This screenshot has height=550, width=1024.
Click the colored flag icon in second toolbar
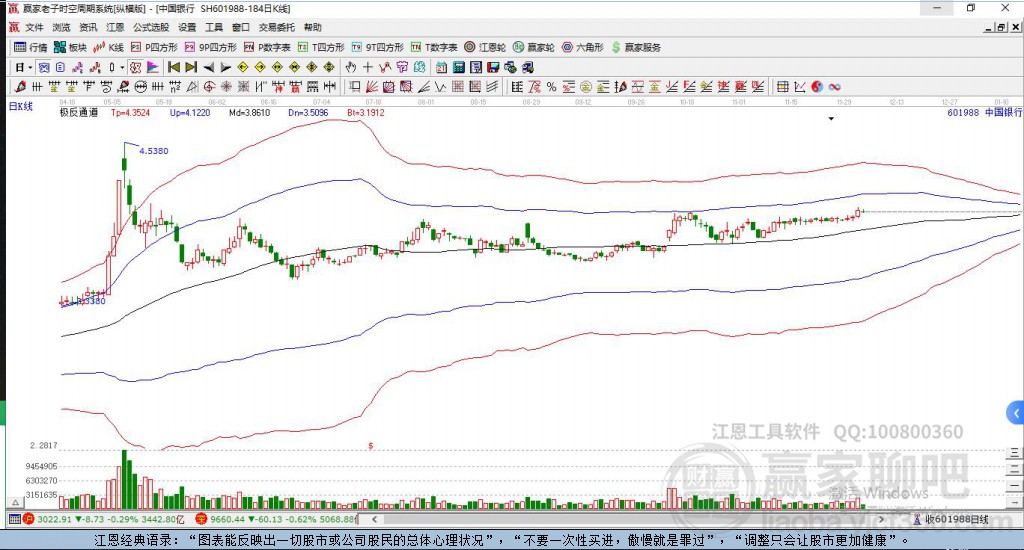click(x=152, y=67)
